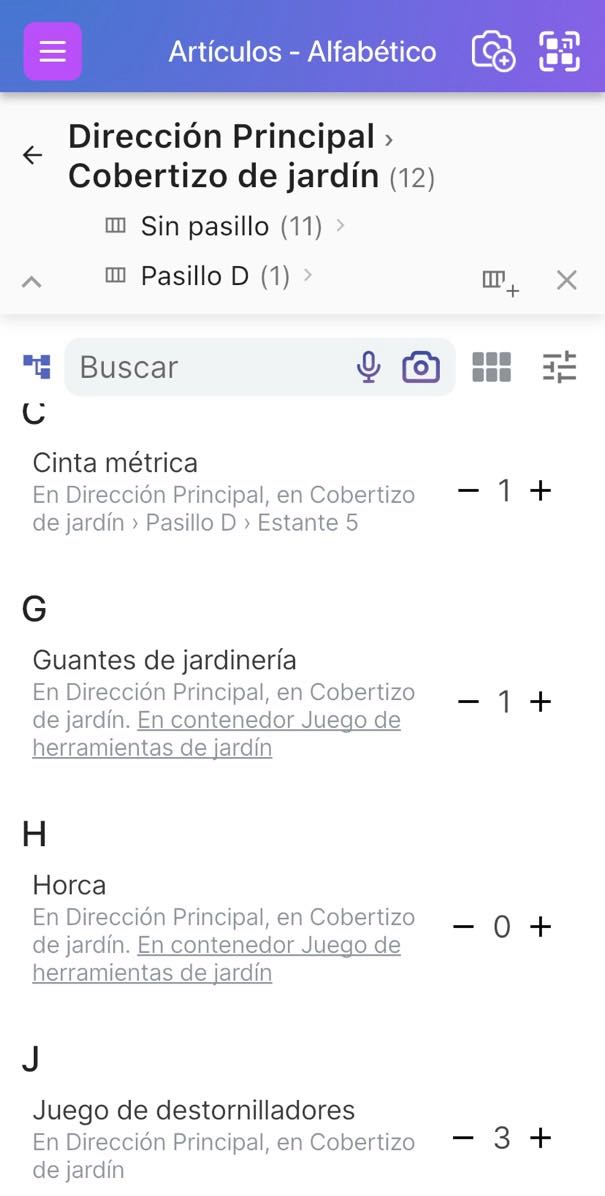Open the hamburger menu

click(x=52, y=51)
